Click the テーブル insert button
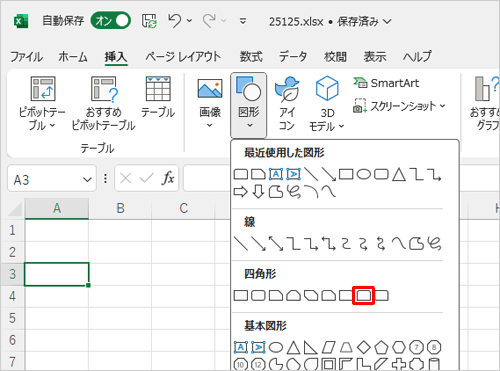This screenshot has width=500, height=371. [x=158, y=97]
